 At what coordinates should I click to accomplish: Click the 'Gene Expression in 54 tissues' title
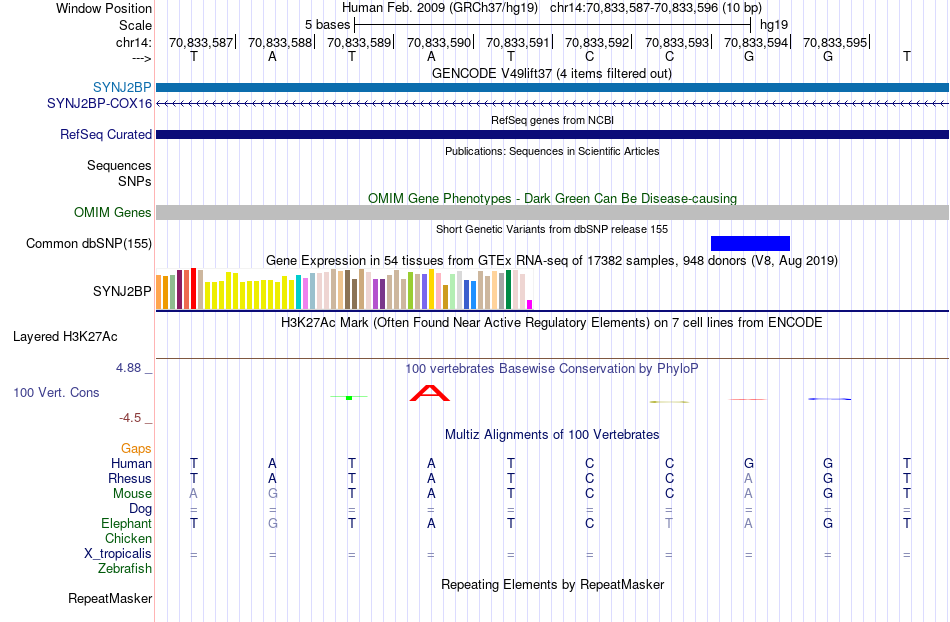[552, 260]
